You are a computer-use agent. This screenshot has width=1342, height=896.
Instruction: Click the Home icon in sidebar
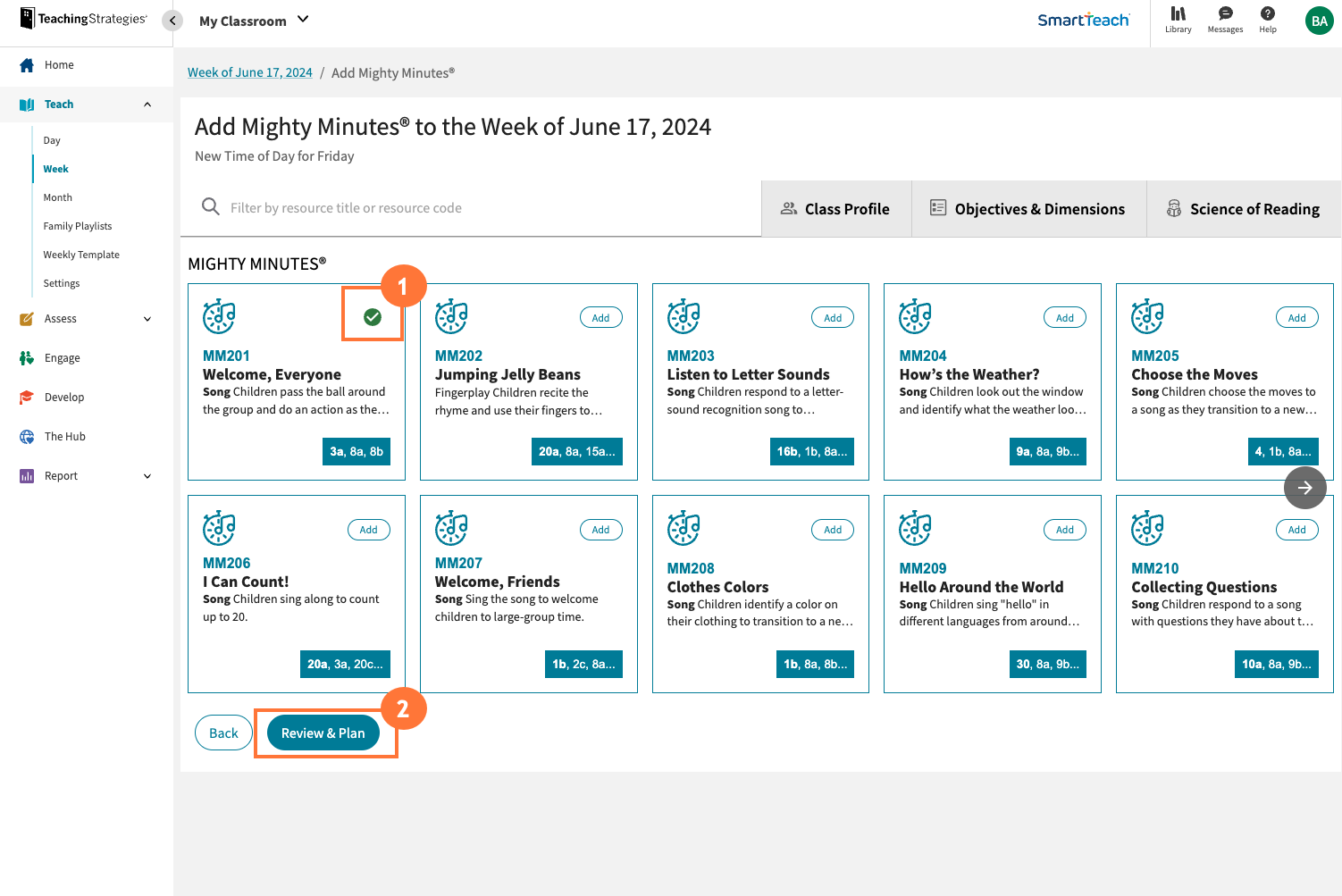[x=27, y=65]
